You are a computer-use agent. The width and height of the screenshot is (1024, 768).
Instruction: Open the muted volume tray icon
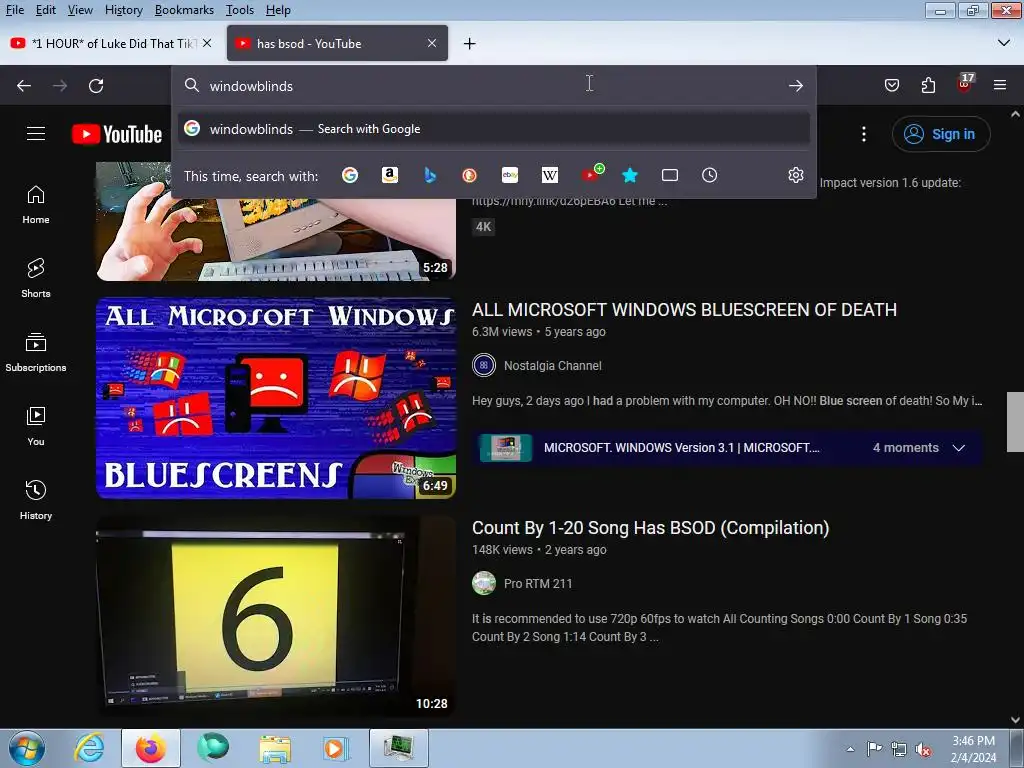[922, 749]
